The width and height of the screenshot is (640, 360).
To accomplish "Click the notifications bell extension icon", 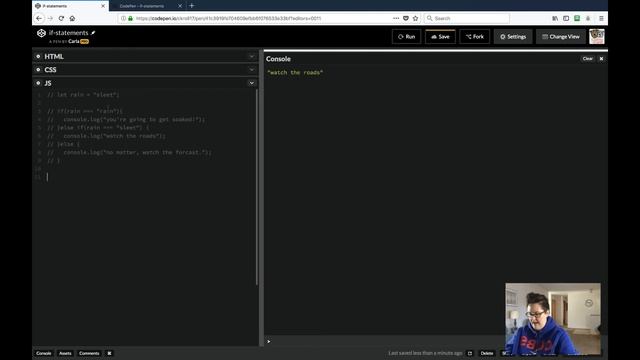I will (x=588, y=18).
